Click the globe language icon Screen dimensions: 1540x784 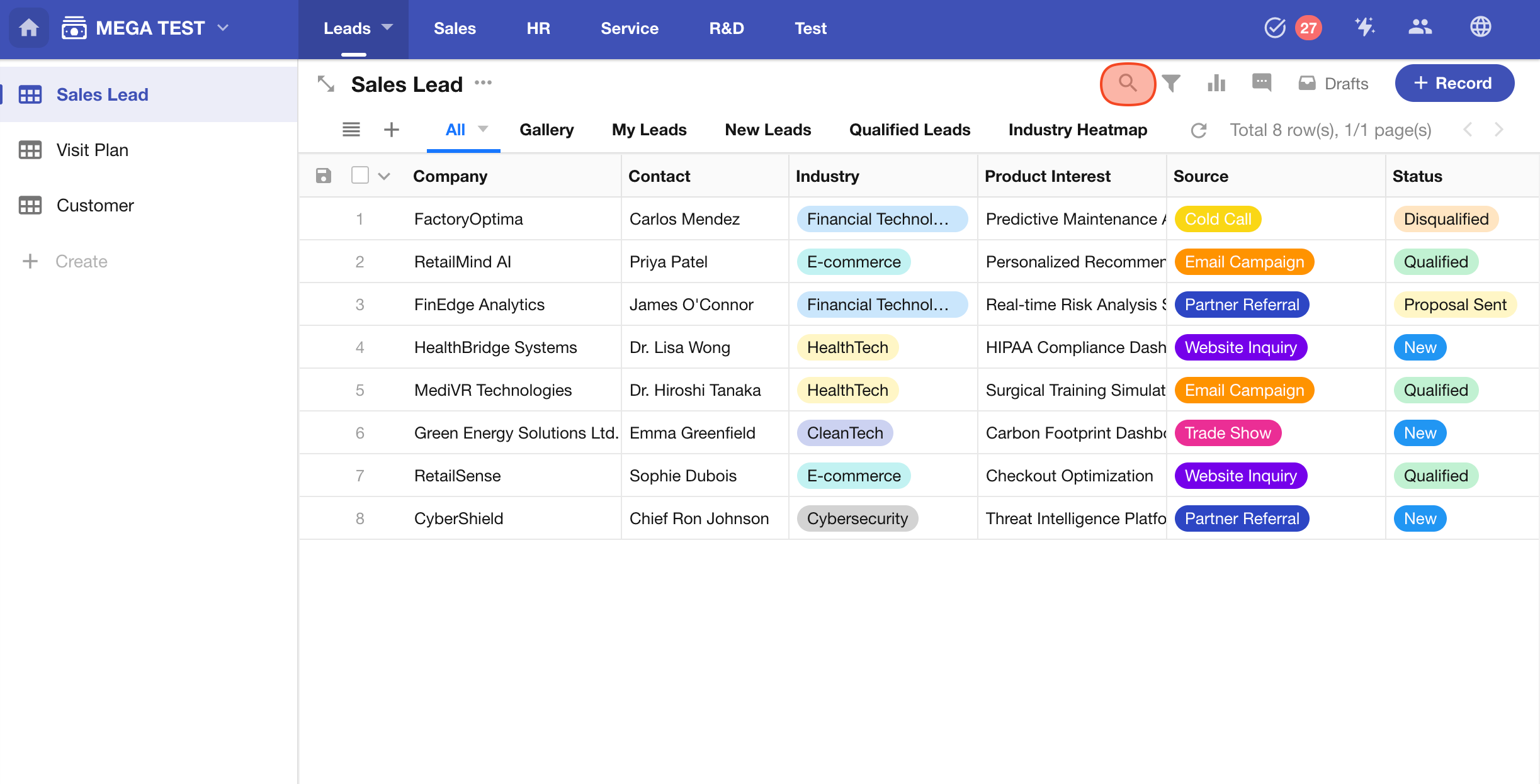[x=1480, y=27]
